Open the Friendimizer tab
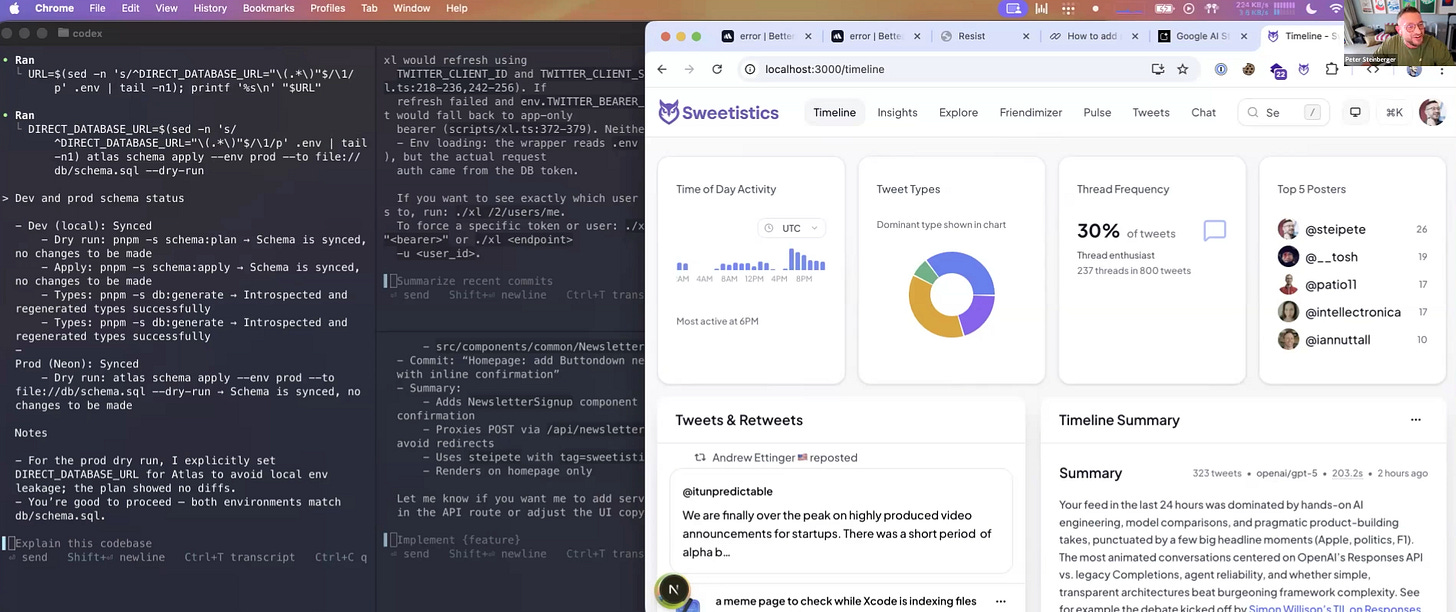The image size is (1456, 612). [1030, 112]
